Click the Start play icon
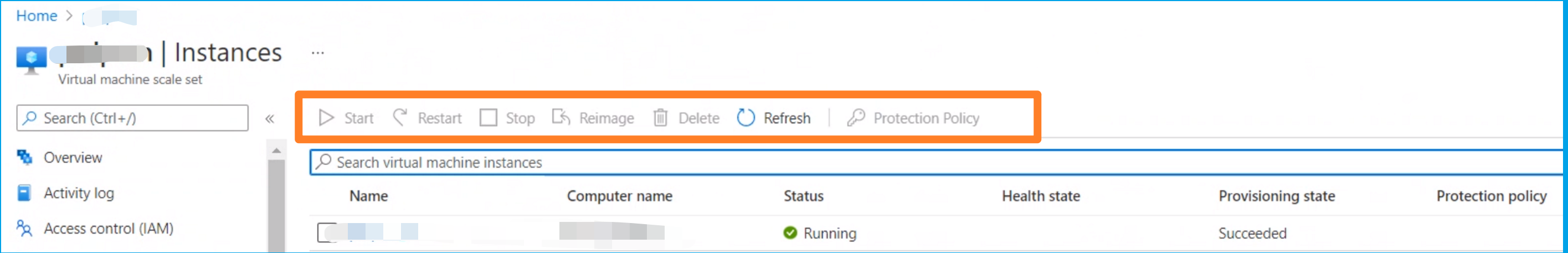 (x=326, y=118)
